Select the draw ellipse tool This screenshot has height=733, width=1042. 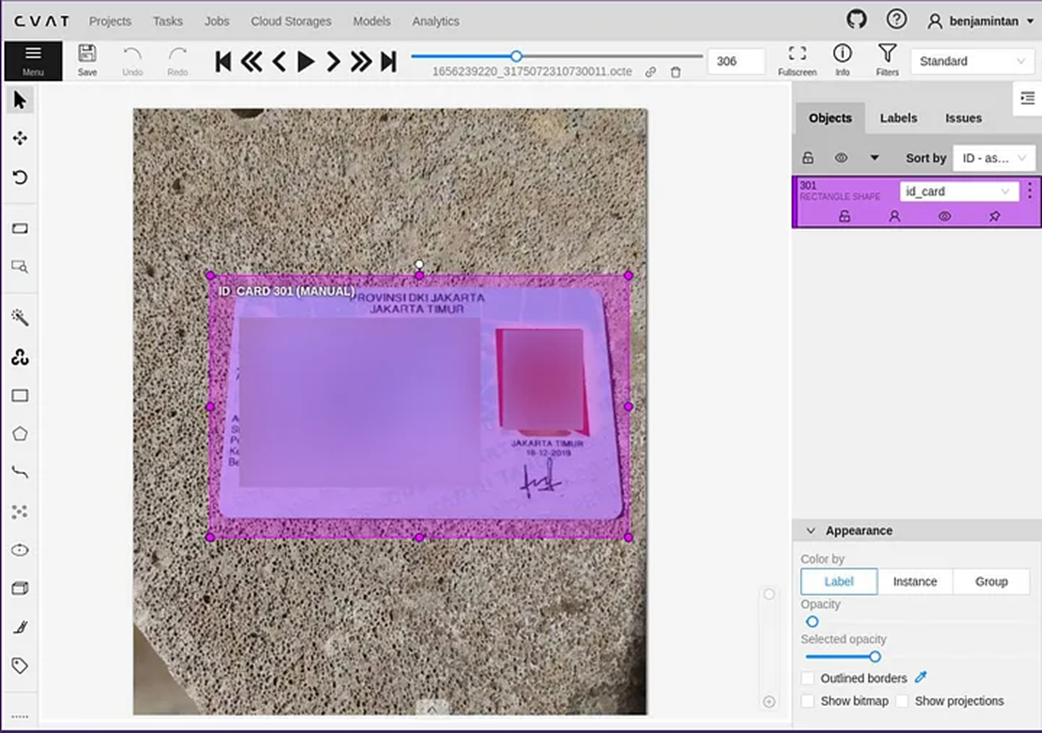pyautogui.click(x=19, y=550)
